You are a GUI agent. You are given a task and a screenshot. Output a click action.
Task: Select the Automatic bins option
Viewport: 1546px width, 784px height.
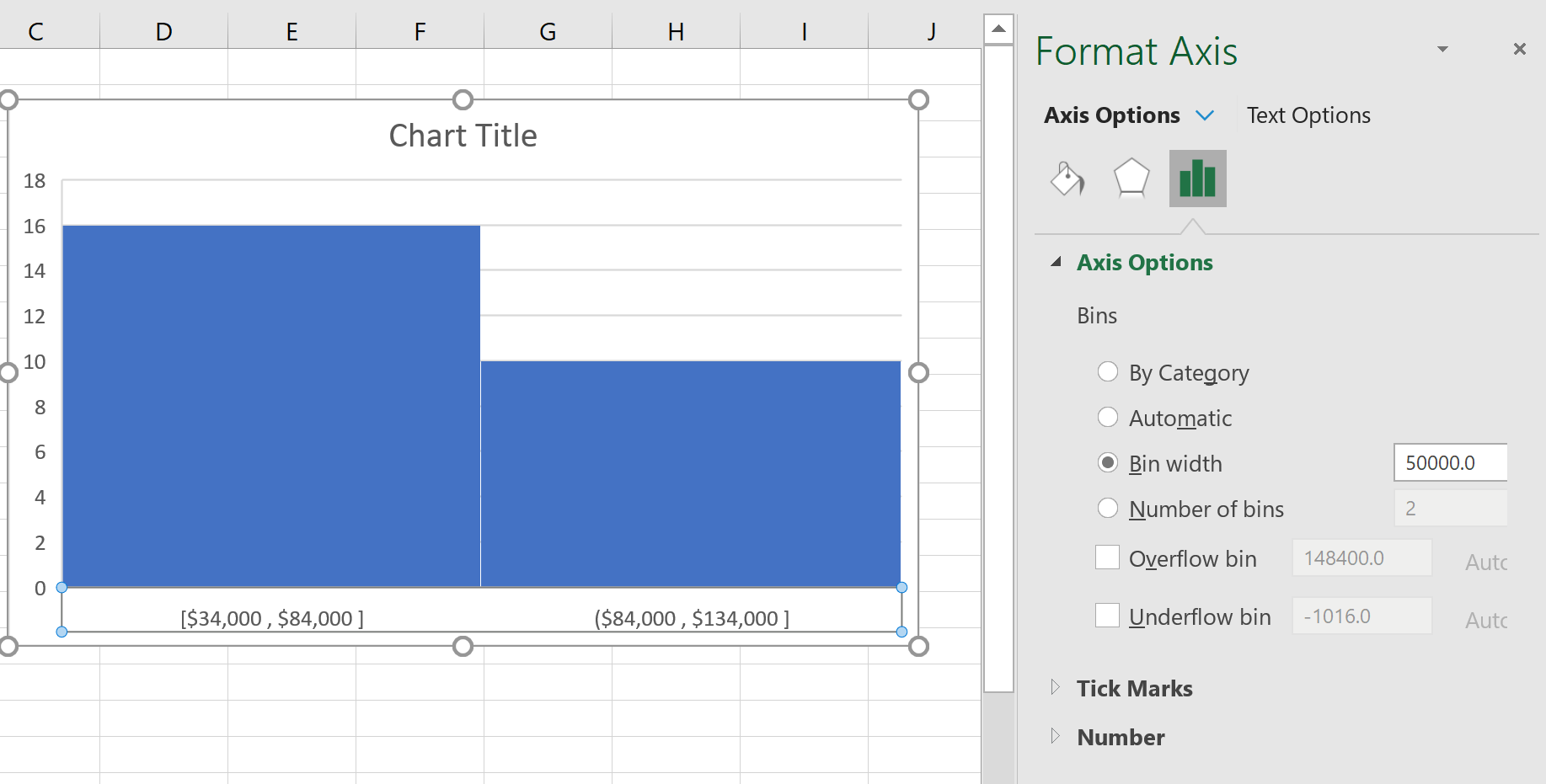point(1108,417)
